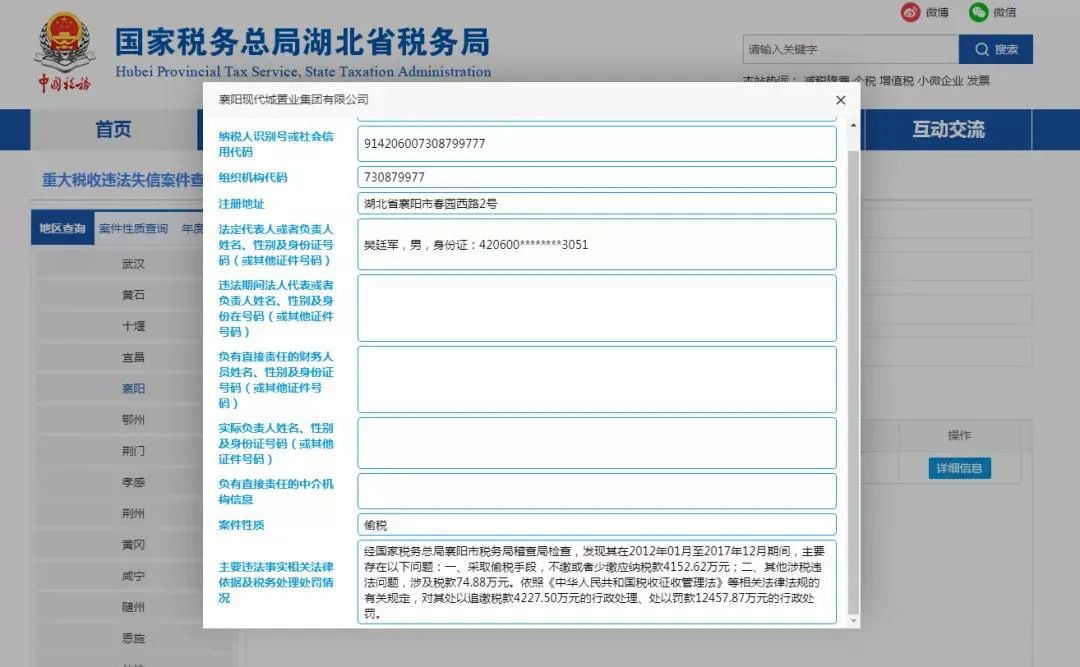Click the 详细信息 button

pyautogui.click(x=959, y=467)
